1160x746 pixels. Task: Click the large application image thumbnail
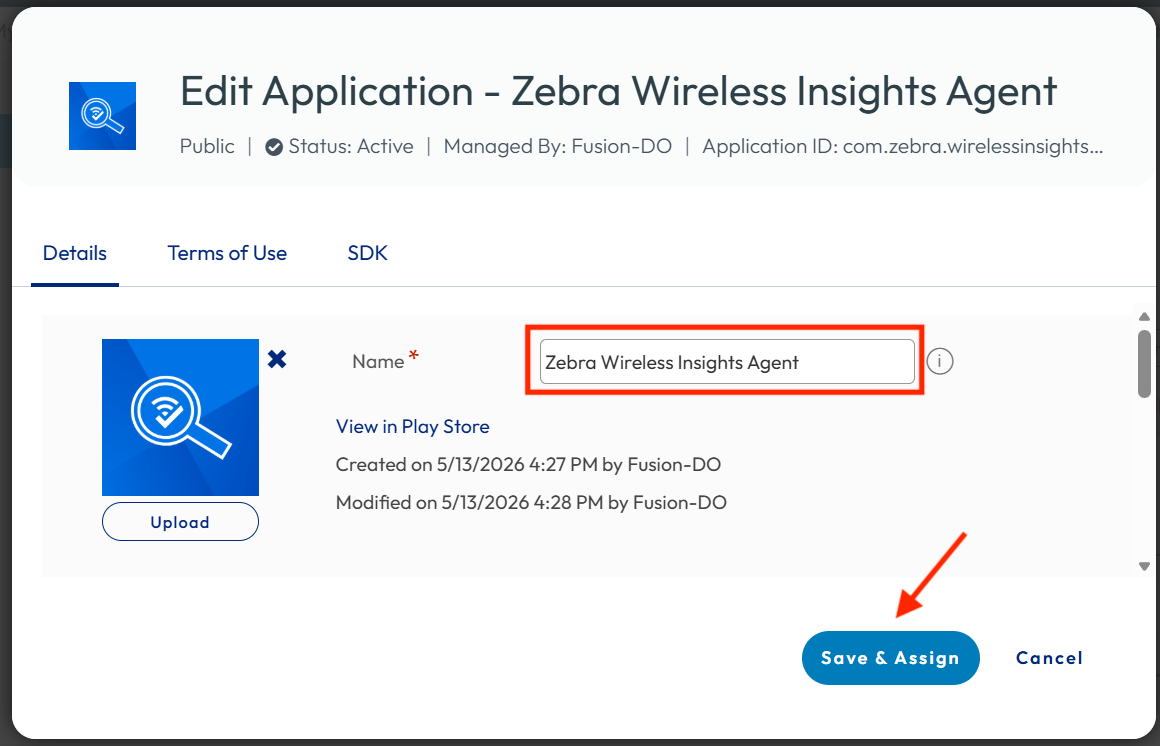click(x=181, y=417)
